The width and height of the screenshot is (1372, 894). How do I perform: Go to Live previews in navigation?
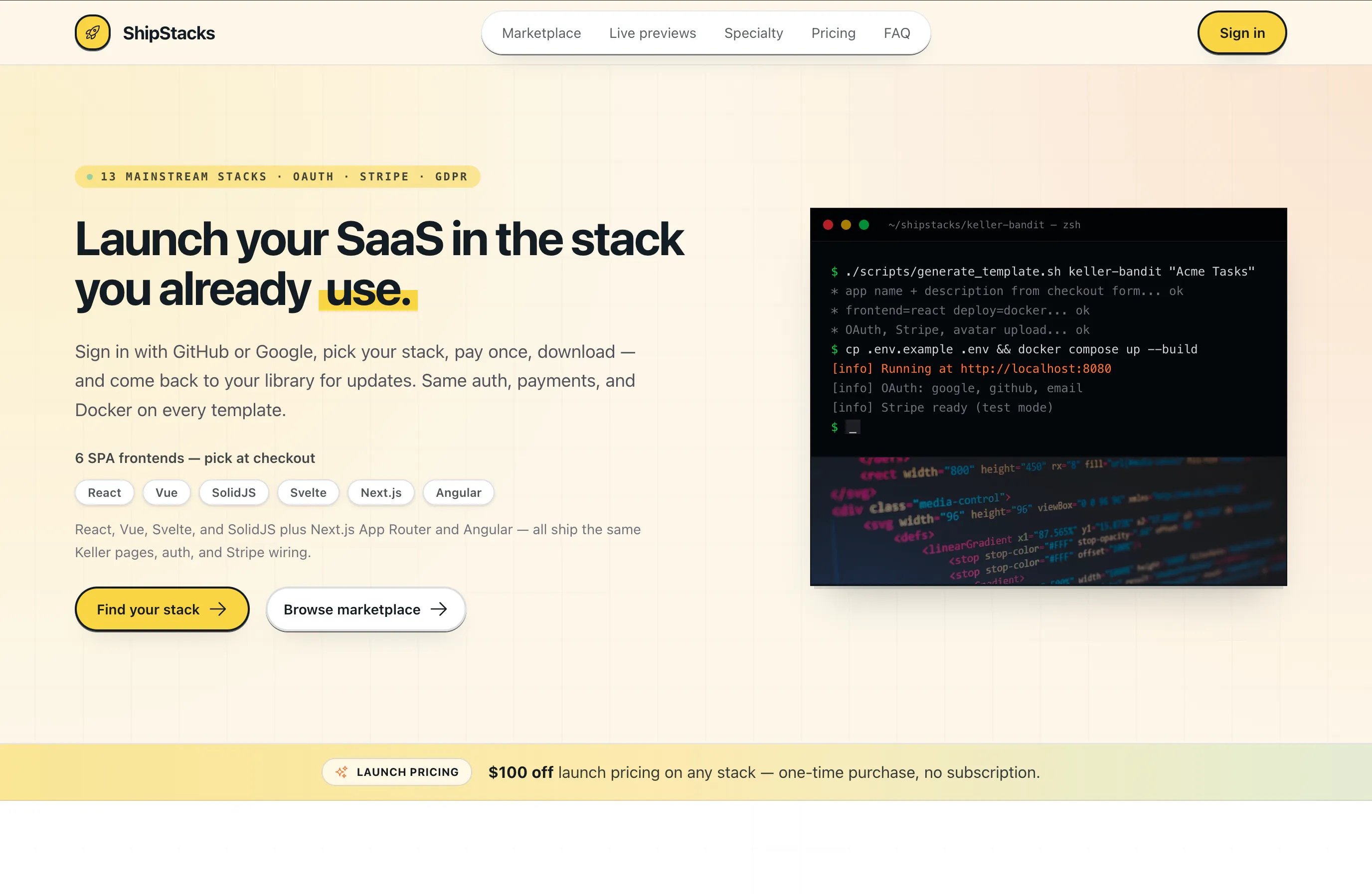coord(653,33)
